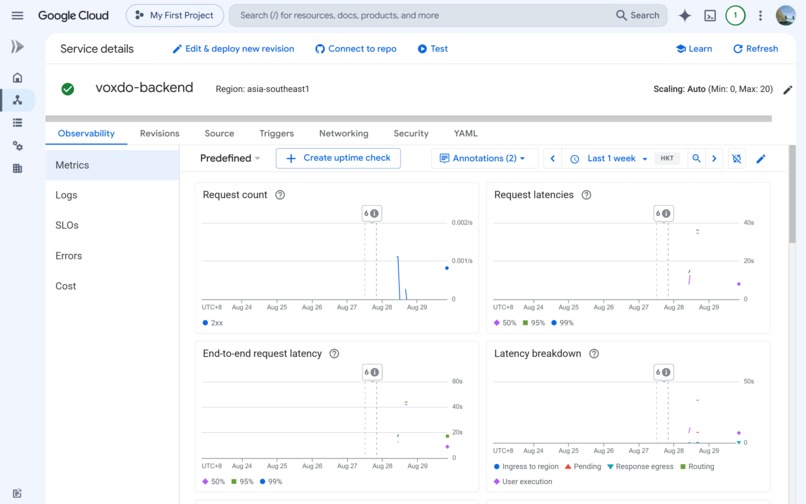Click annotation marker on Request count chart
The image size is (806, 504).
pos(371,213)
